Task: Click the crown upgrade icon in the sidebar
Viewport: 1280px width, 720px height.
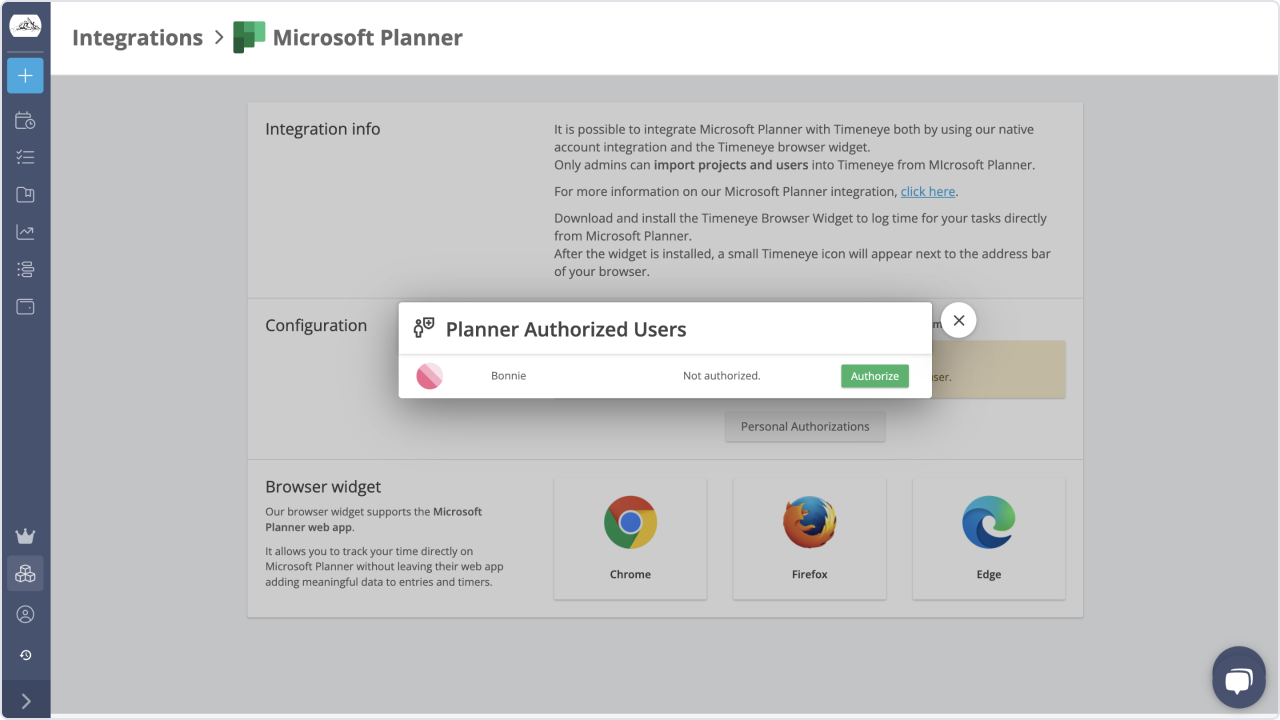Action: click(25, 535)
